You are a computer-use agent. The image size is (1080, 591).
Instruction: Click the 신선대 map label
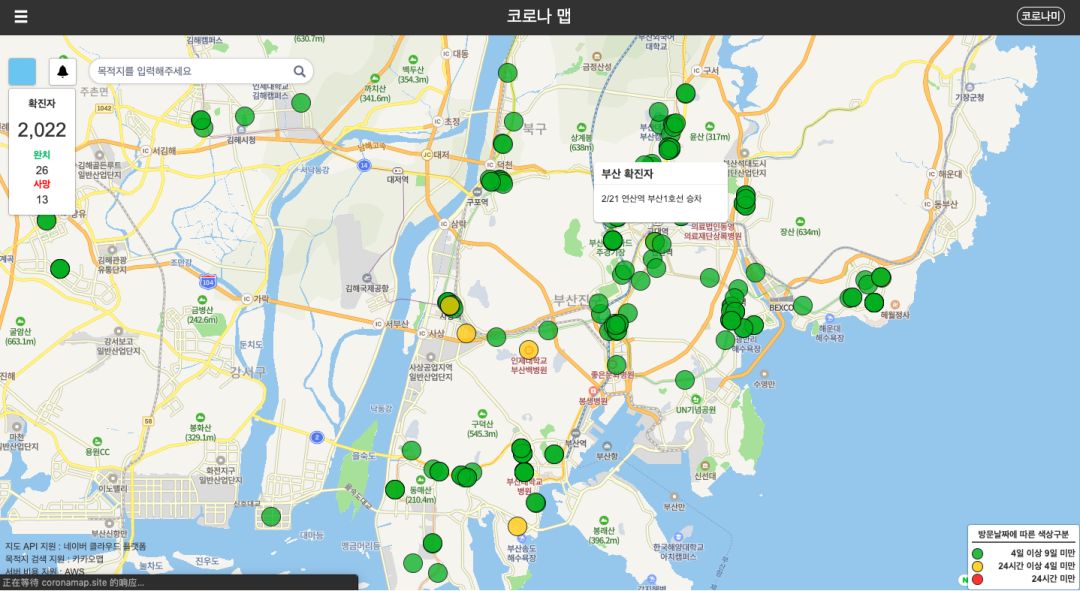705,476
